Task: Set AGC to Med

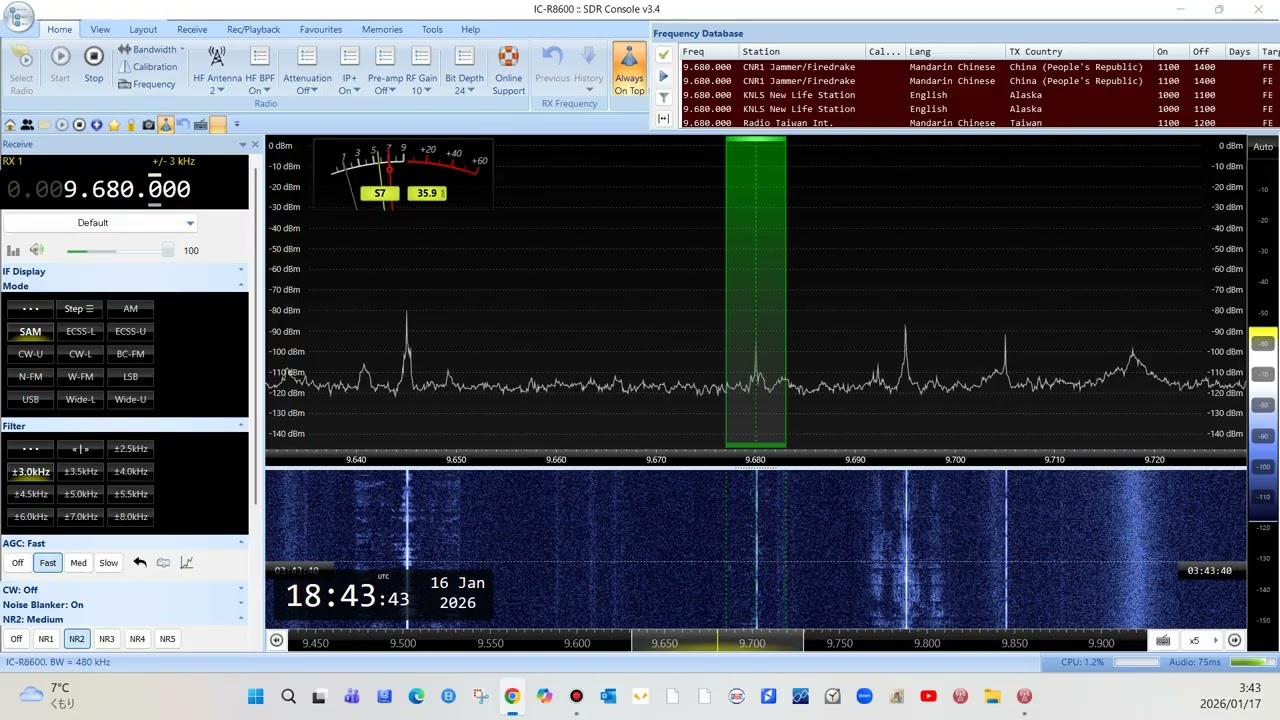Action: [x=78, y=563]
